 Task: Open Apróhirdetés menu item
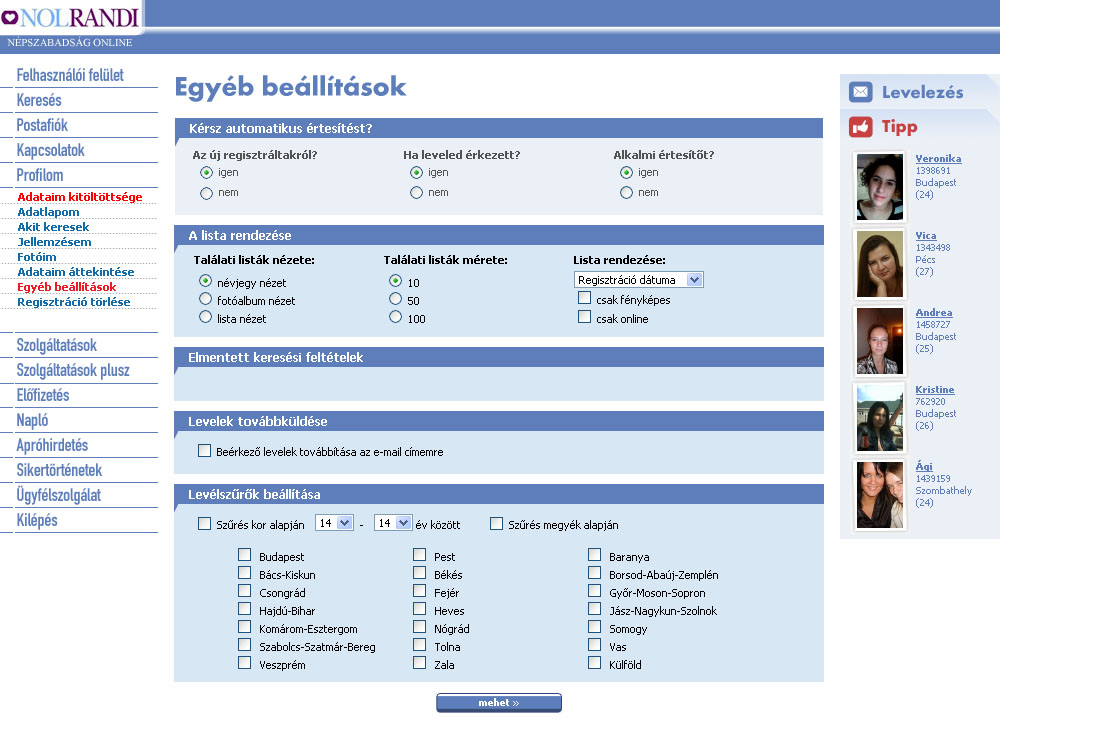tap(53, 445)
